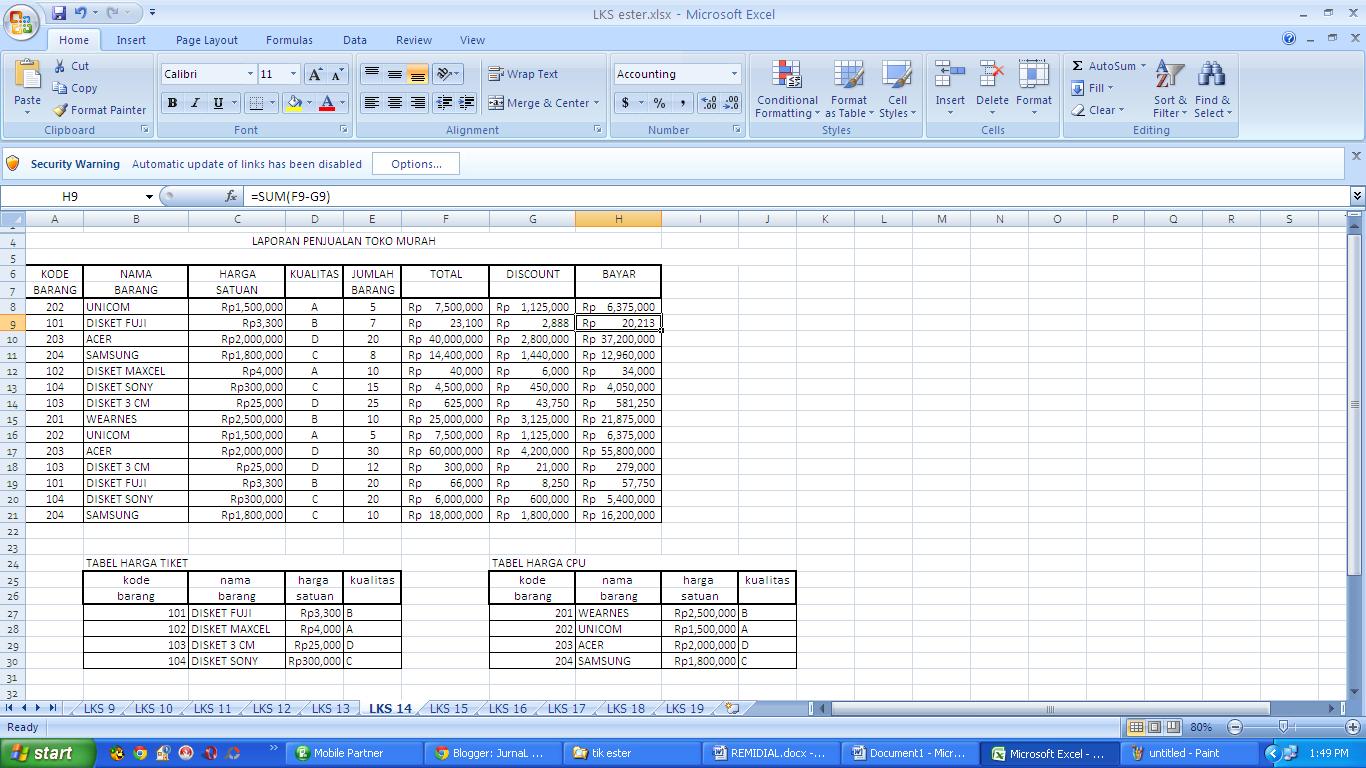
Task: Click the Increase Indent icon
Action: (466, 103)
